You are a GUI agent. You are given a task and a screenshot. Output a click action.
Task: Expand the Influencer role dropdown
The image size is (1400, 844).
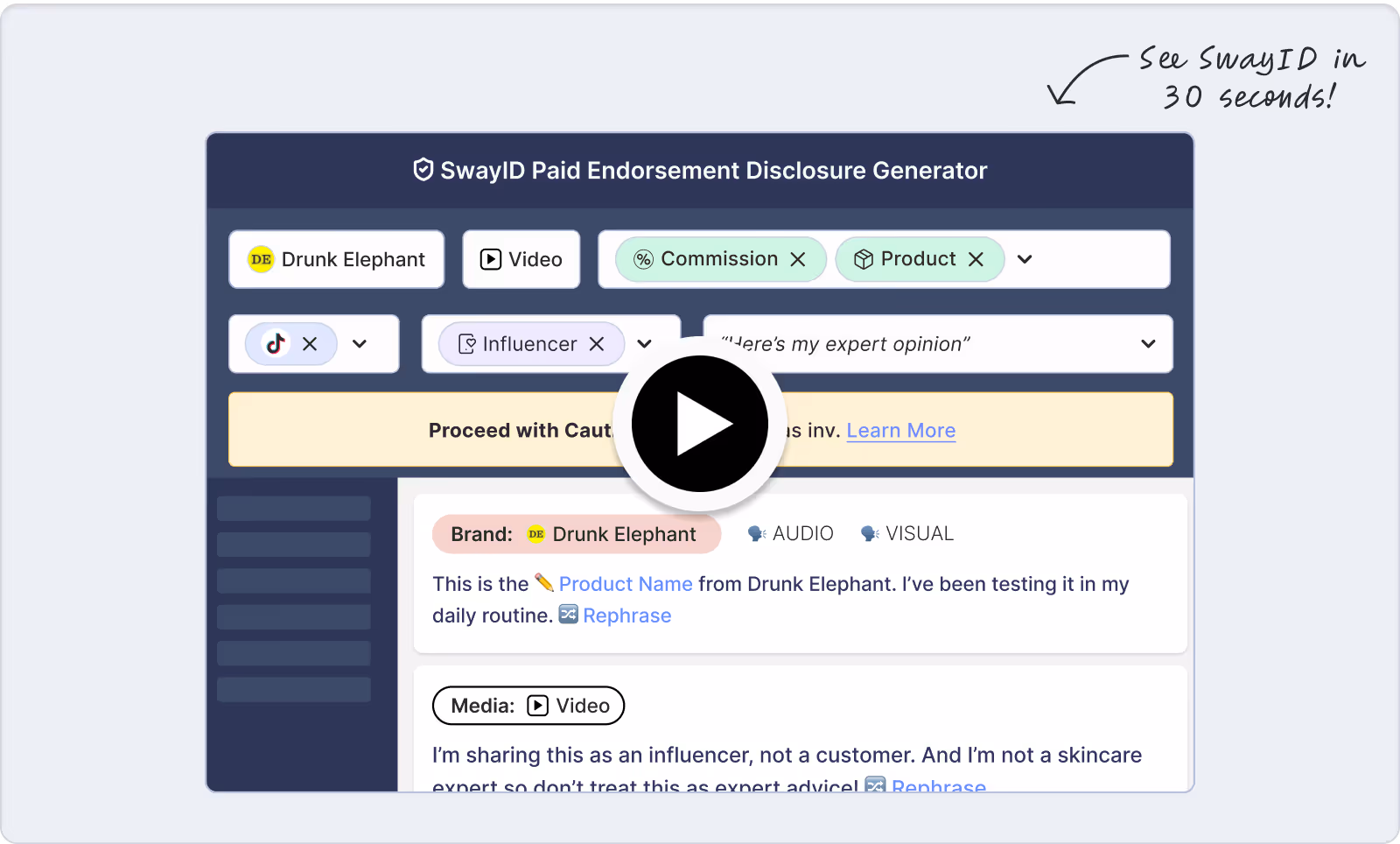(x=645, y=344)
